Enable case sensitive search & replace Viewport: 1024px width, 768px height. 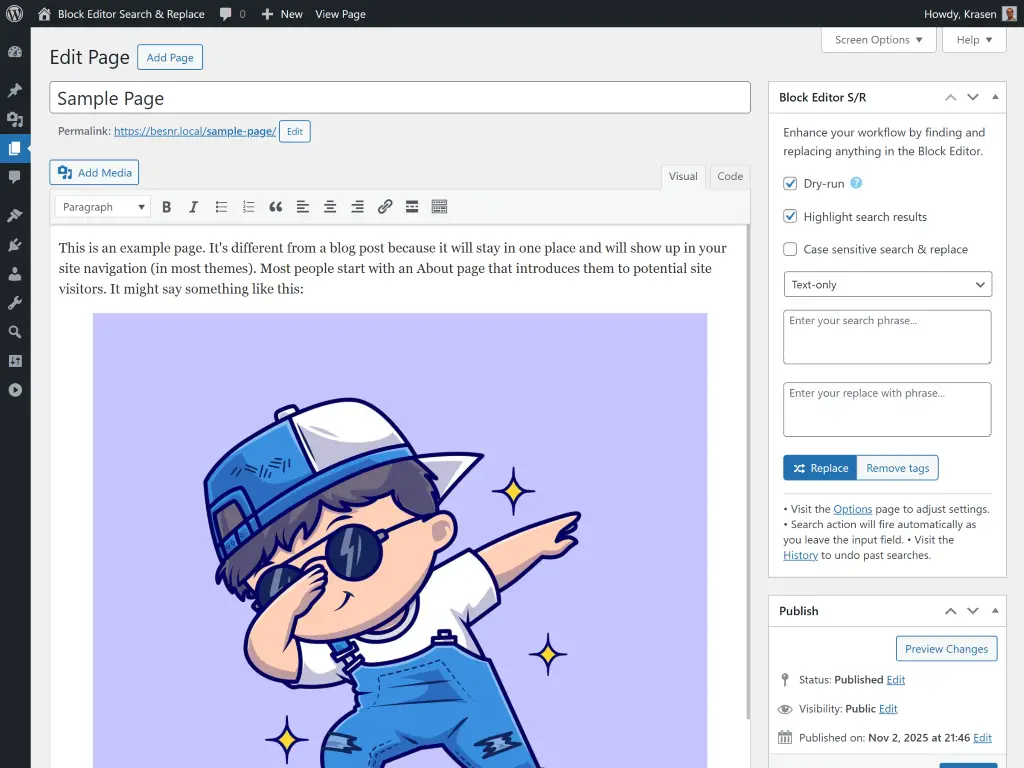790,249
